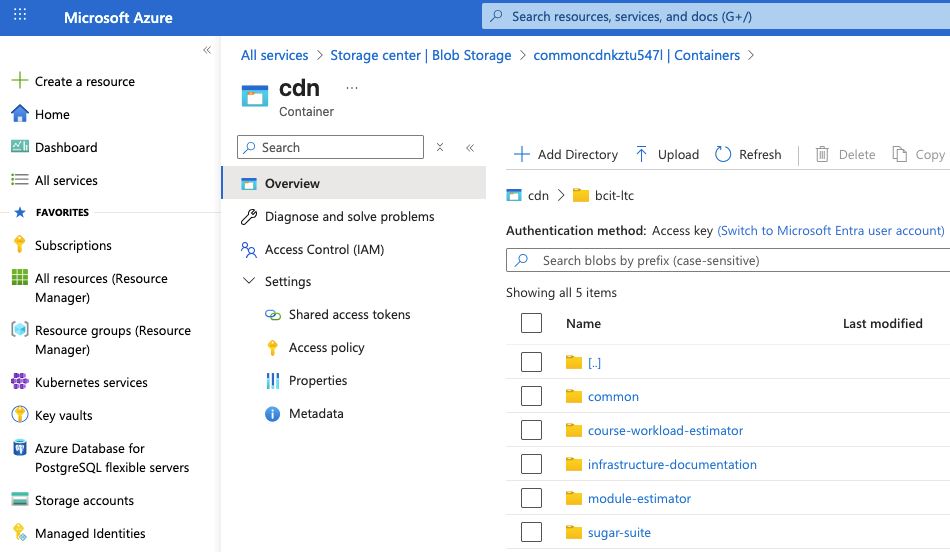Open the [..] parent directory link
This screenshot has width=950, height=552.
point(594,362)
